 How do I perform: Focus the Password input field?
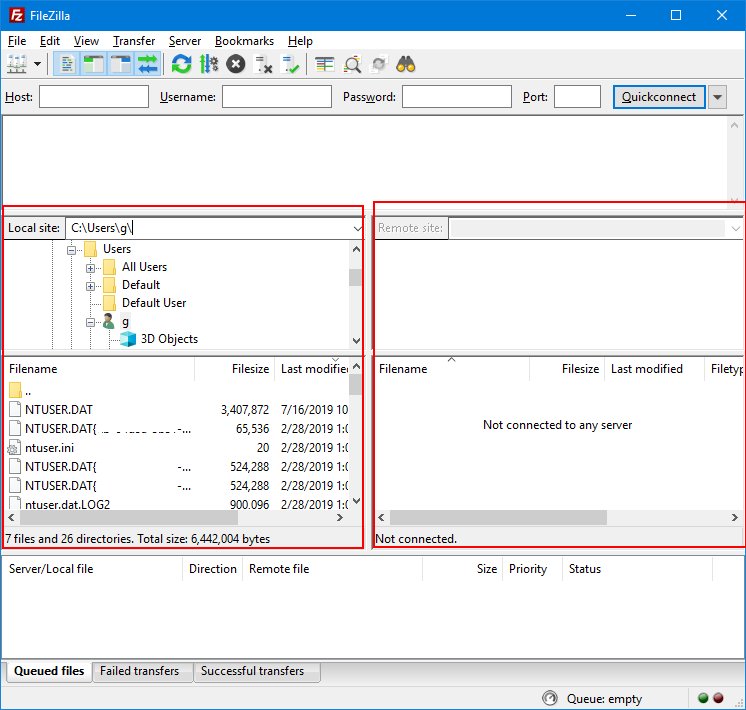457,97
